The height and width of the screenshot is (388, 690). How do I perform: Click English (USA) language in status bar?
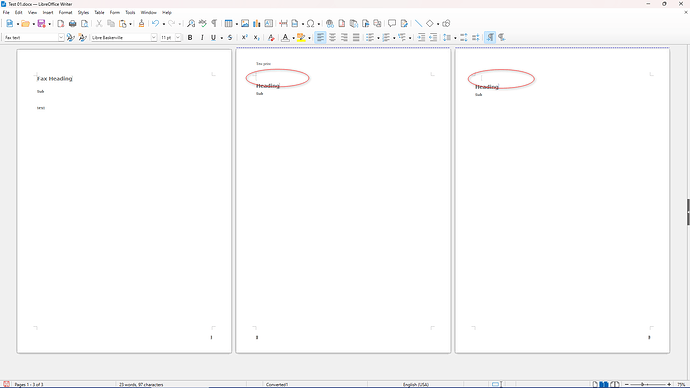point(415,384)
